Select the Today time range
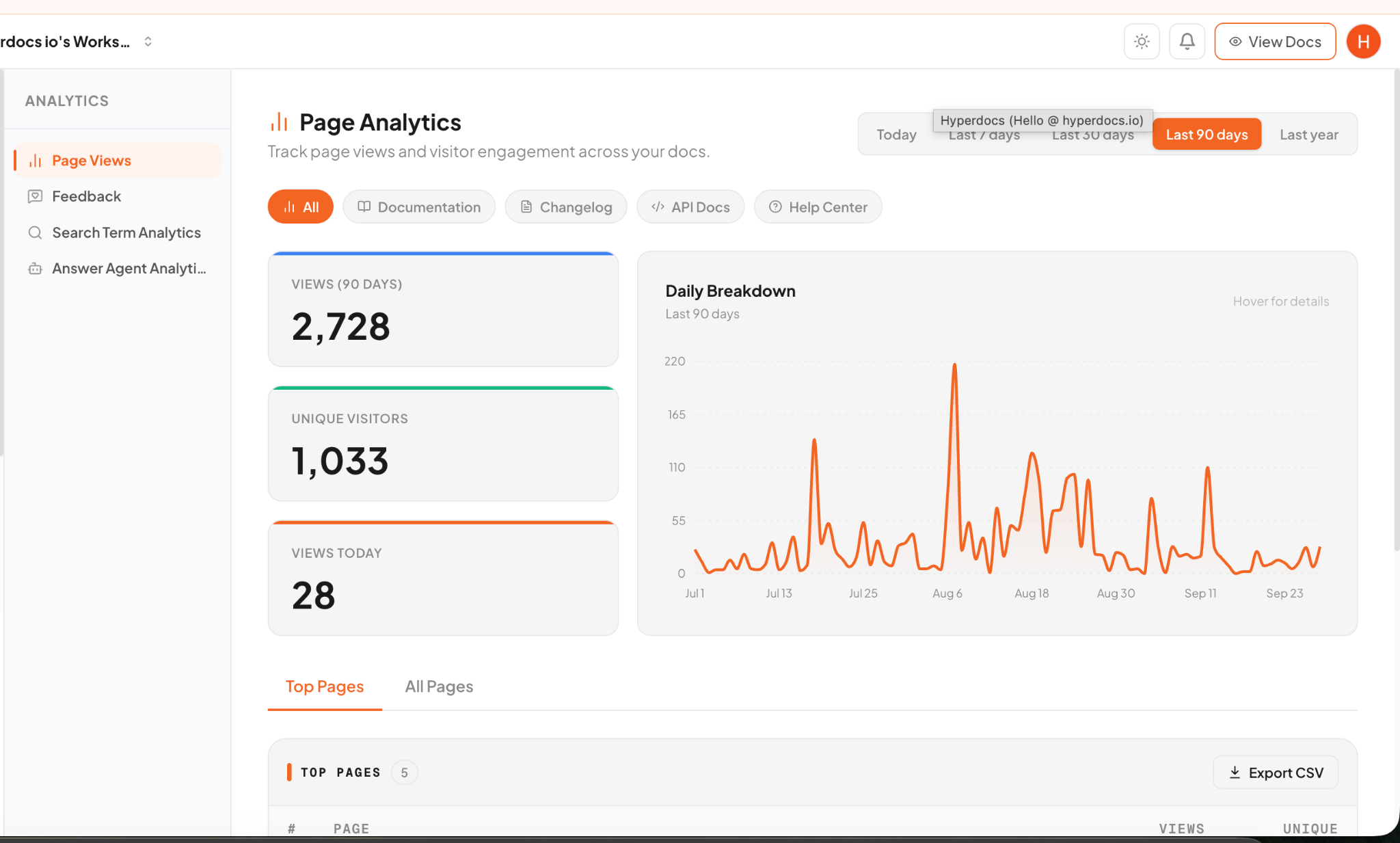 click(x=896, y=135)
